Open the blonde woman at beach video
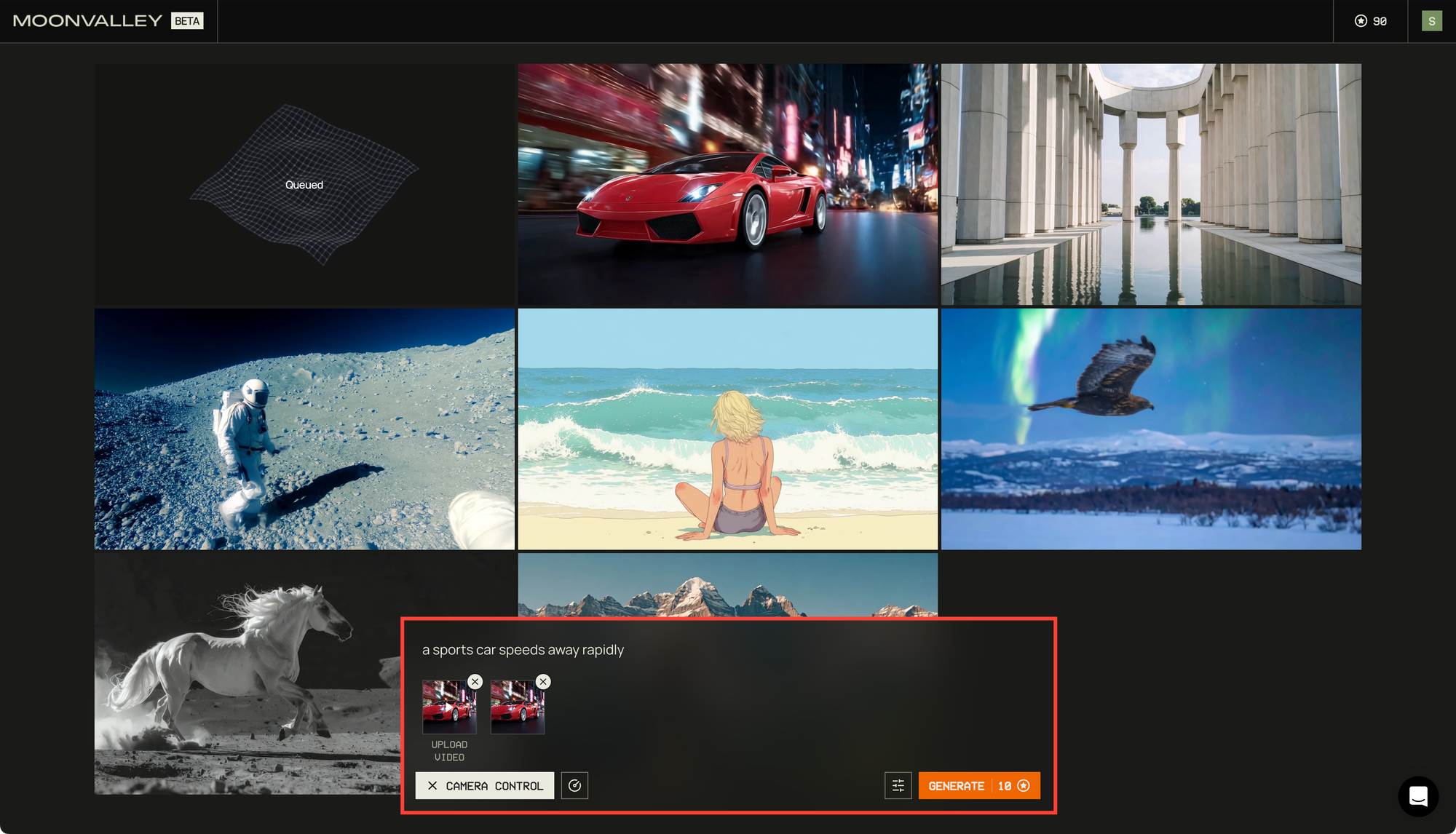This screenshot has height=834, width=1456. pyautogui.click(x=728, y=429)
